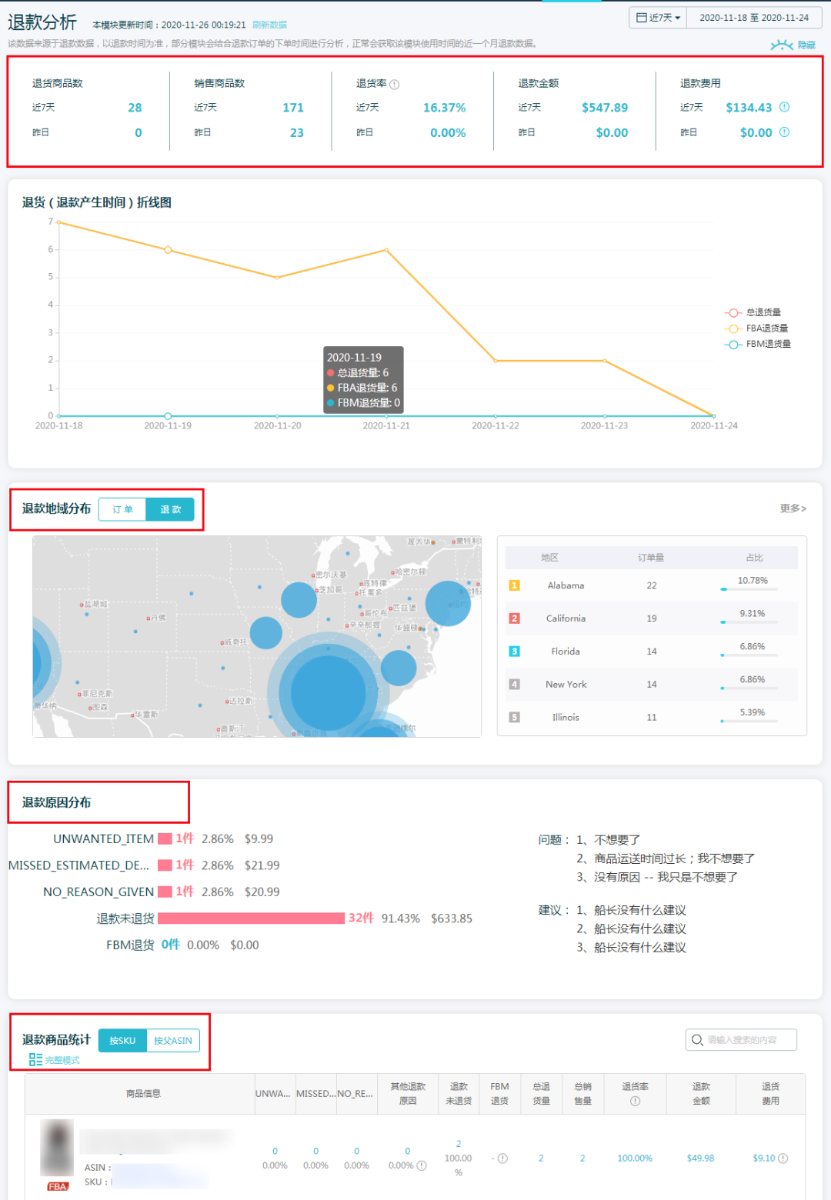Click the 隐藏 hide eye icon
This screenshot has width=831, height=1200.
[x=782, y=45]
